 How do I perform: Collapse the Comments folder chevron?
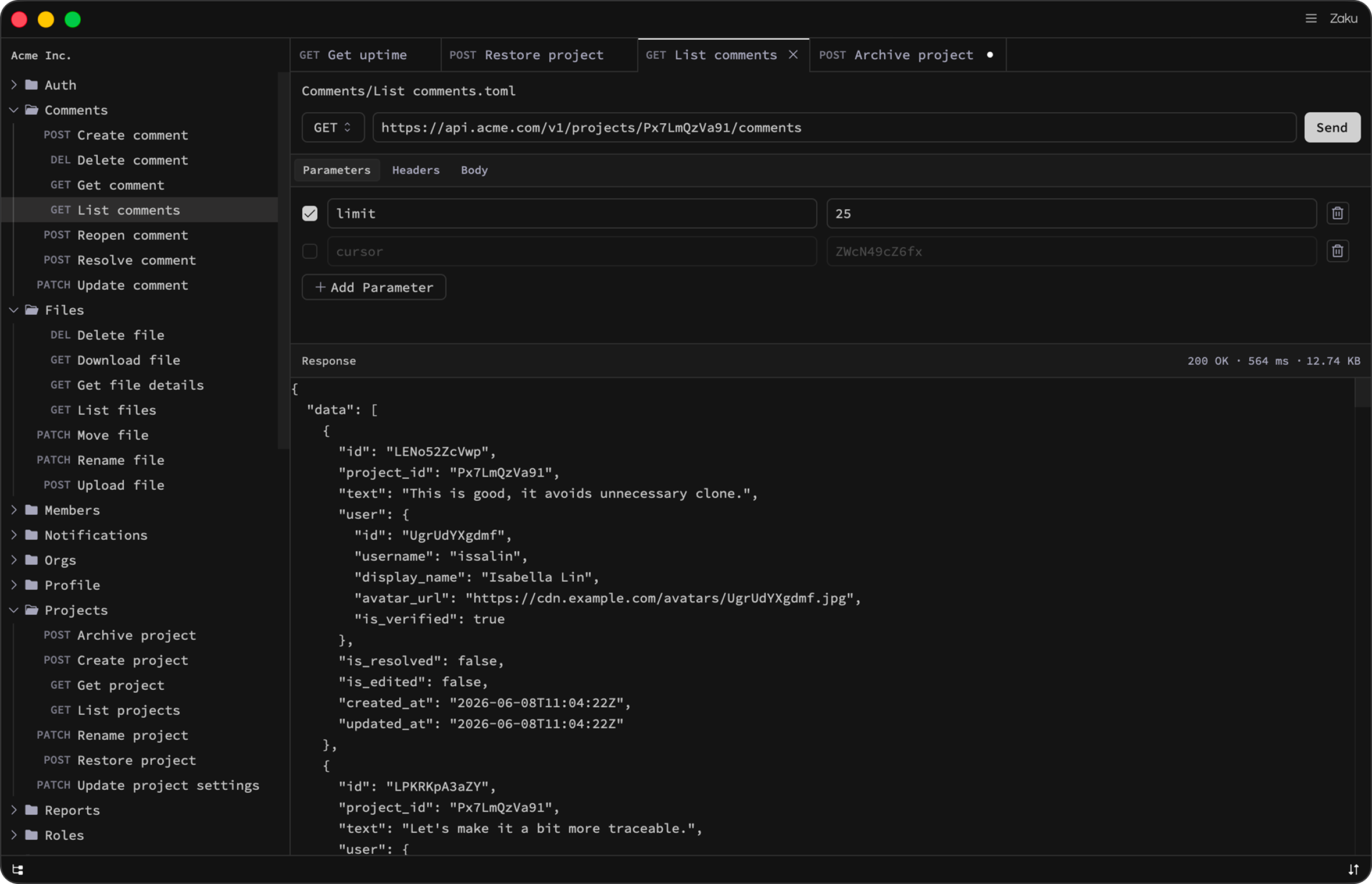pos(14,110)
